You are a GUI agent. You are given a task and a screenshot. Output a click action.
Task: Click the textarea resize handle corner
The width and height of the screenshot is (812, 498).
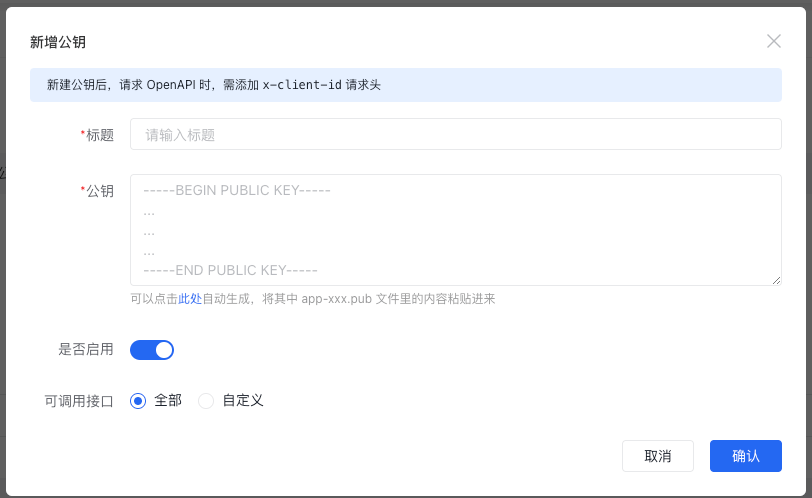pos(776,281)
